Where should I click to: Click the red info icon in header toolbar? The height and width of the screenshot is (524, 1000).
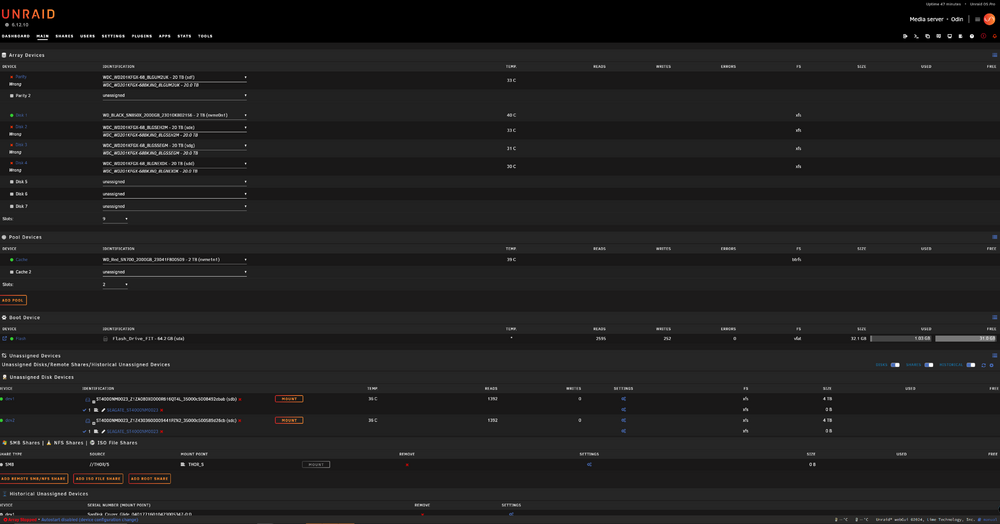(983, 36)
